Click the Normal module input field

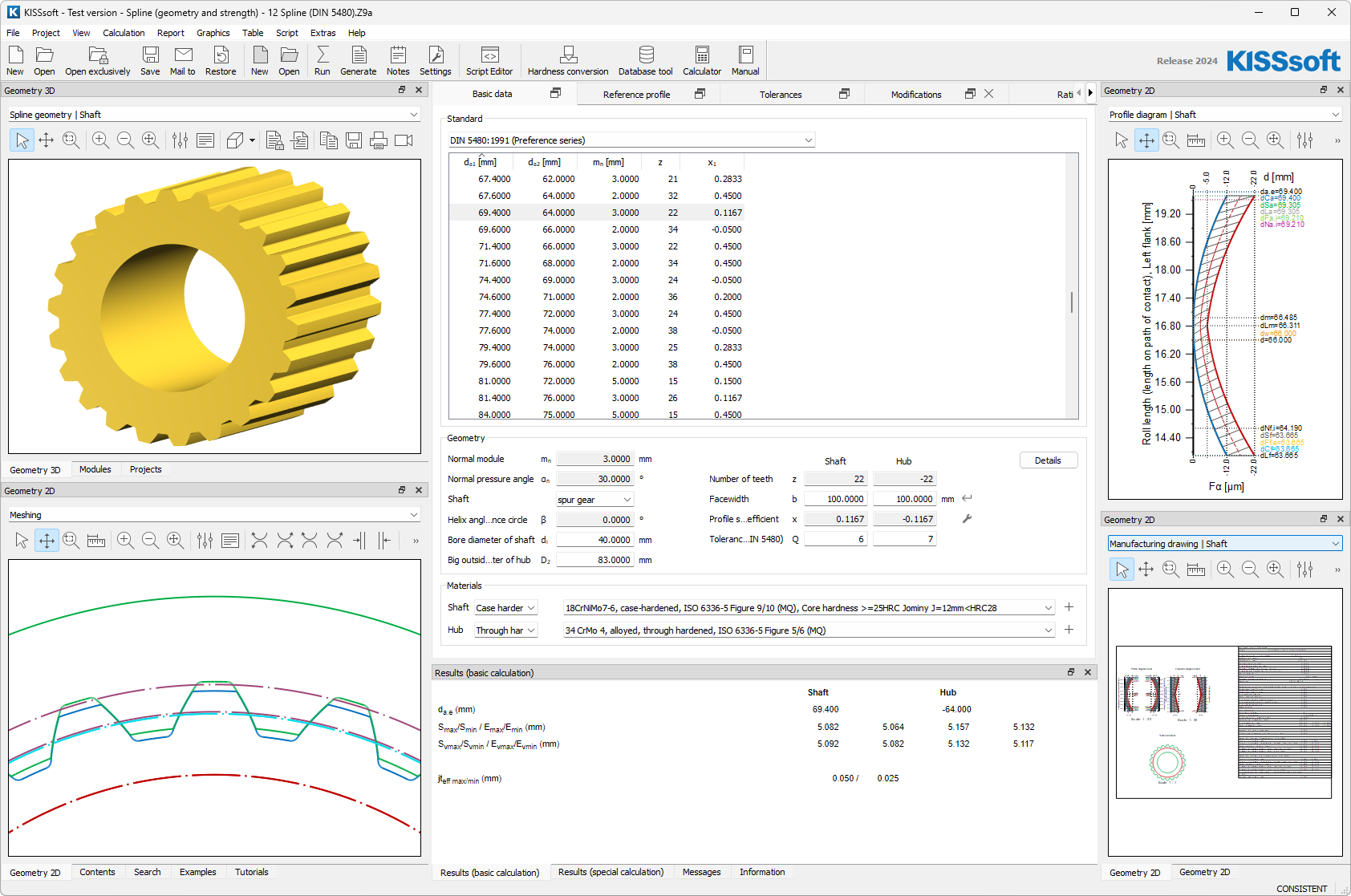click(x=594, y=459)
